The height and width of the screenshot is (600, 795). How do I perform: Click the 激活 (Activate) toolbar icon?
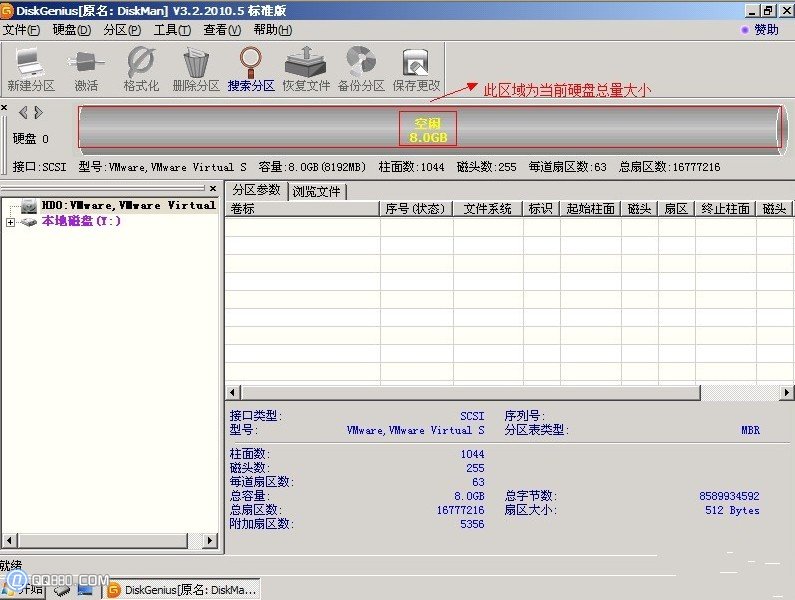point(86,68)
